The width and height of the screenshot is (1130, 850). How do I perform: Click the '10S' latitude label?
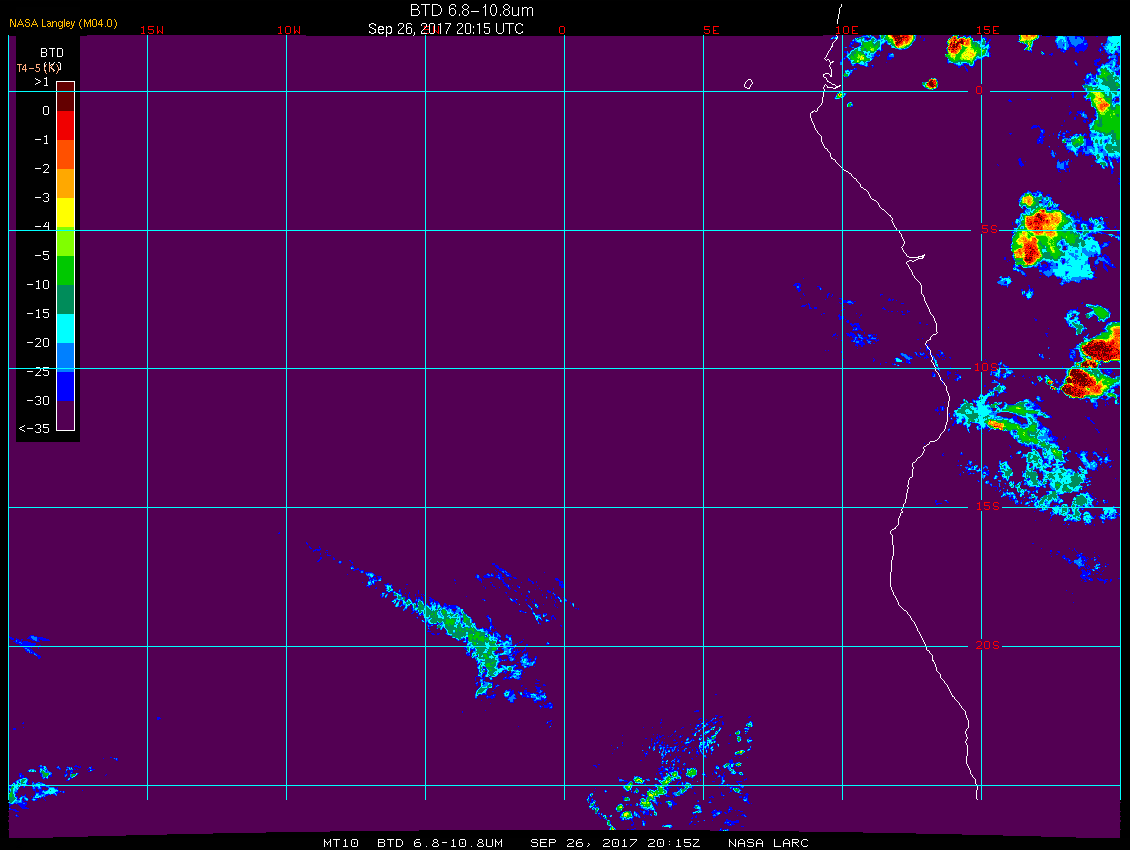coord(987,368)
